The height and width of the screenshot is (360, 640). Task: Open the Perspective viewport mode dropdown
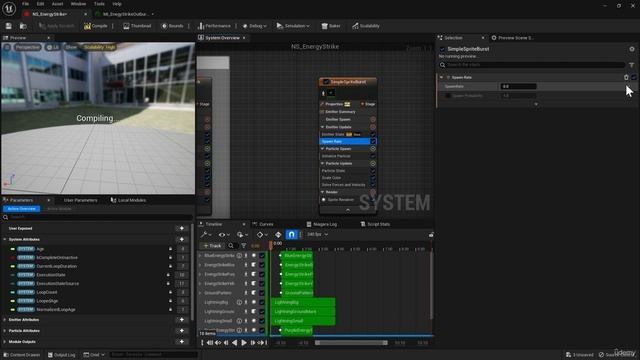click(x=28, y=47)
